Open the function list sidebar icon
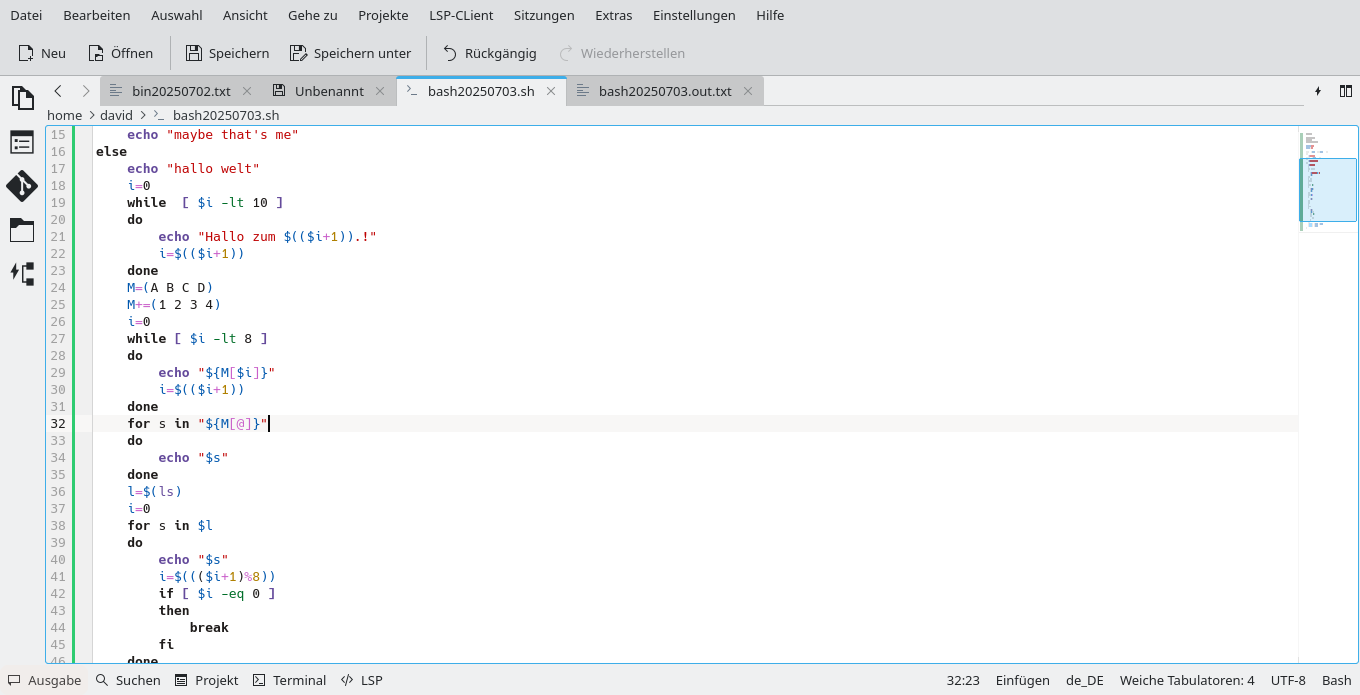 click(x=22, y=142)
